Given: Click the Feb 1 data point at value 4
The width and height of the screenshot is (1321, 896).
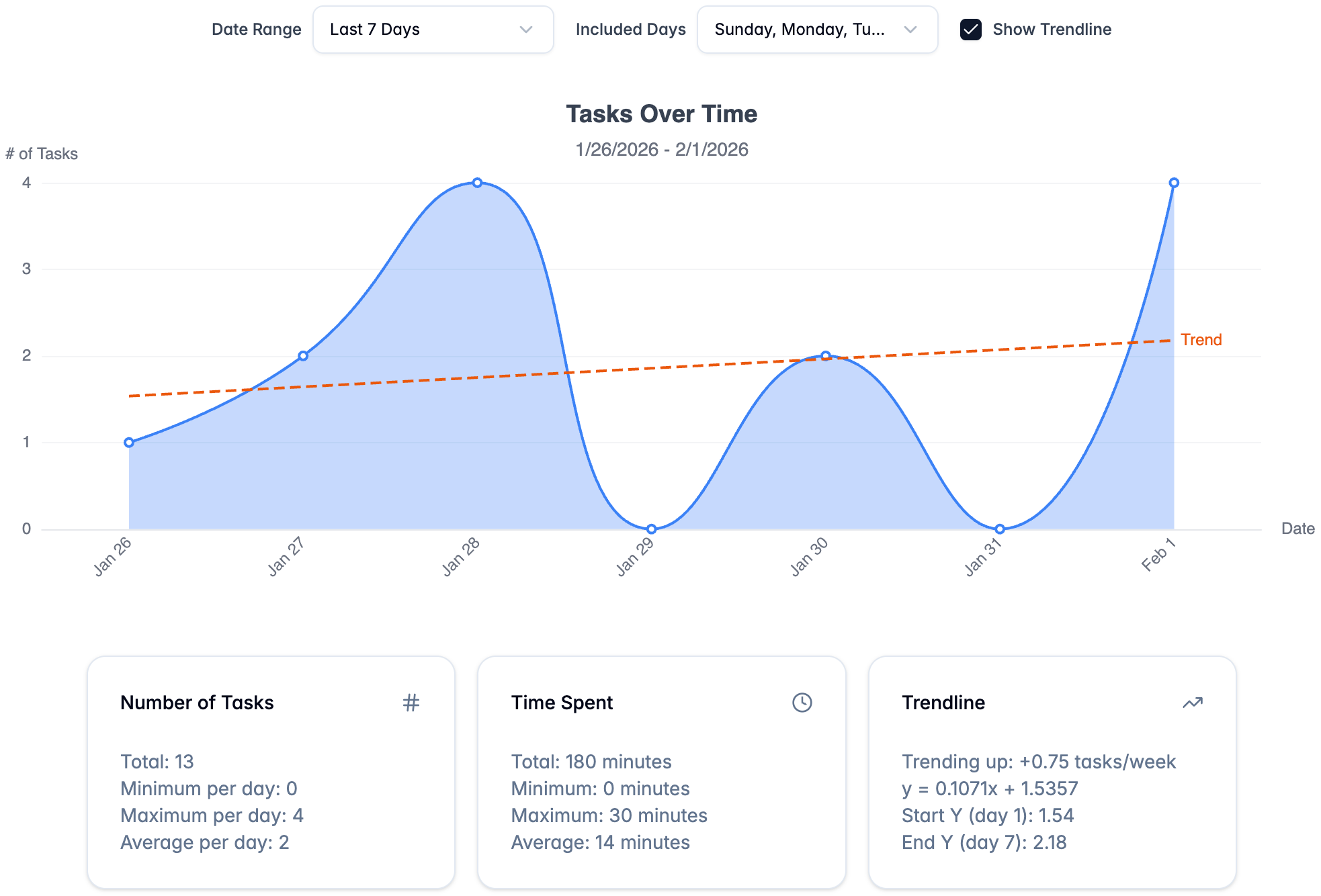Looking at the screenshot, I should click(1174, 182).
